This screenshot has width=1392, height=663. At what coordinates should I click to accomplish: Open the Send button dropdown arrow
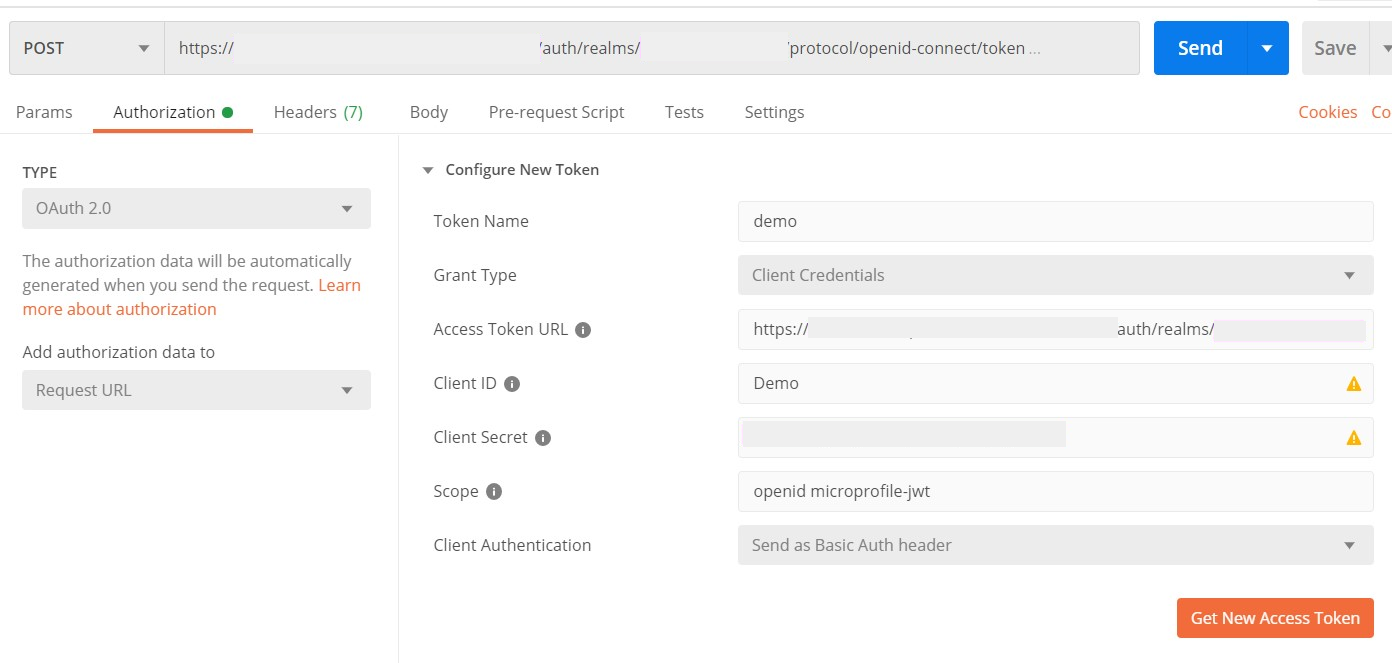coord(1268,48)
